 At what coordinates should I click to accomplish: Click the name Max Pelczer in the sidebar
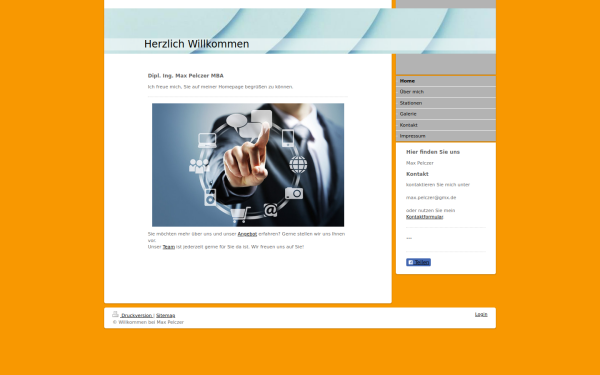tap(420, 163)
